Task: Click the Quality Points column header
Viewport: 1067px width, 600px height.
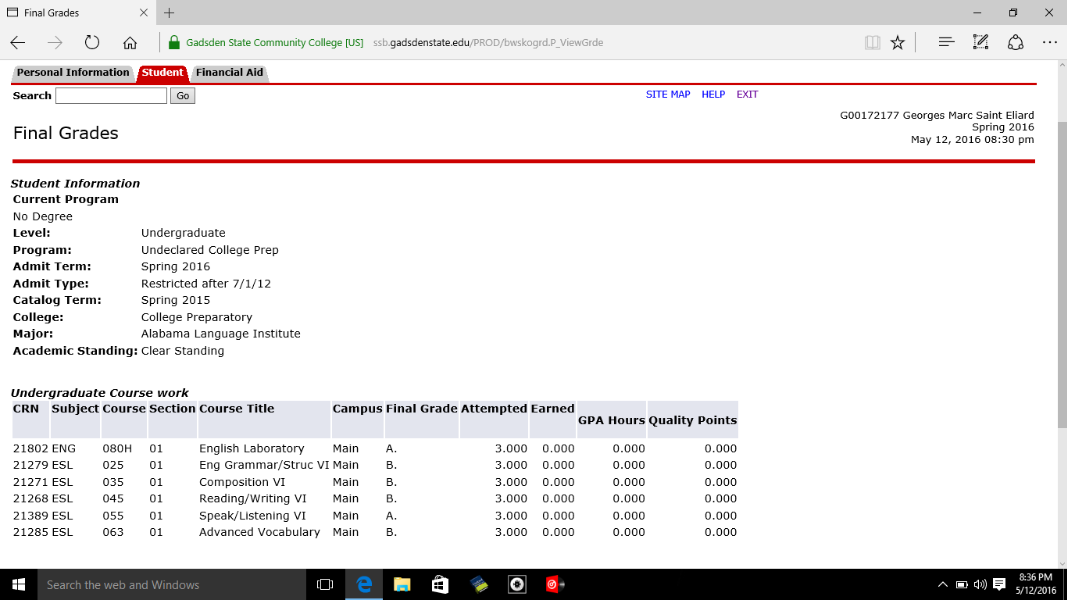Action: 692,420
